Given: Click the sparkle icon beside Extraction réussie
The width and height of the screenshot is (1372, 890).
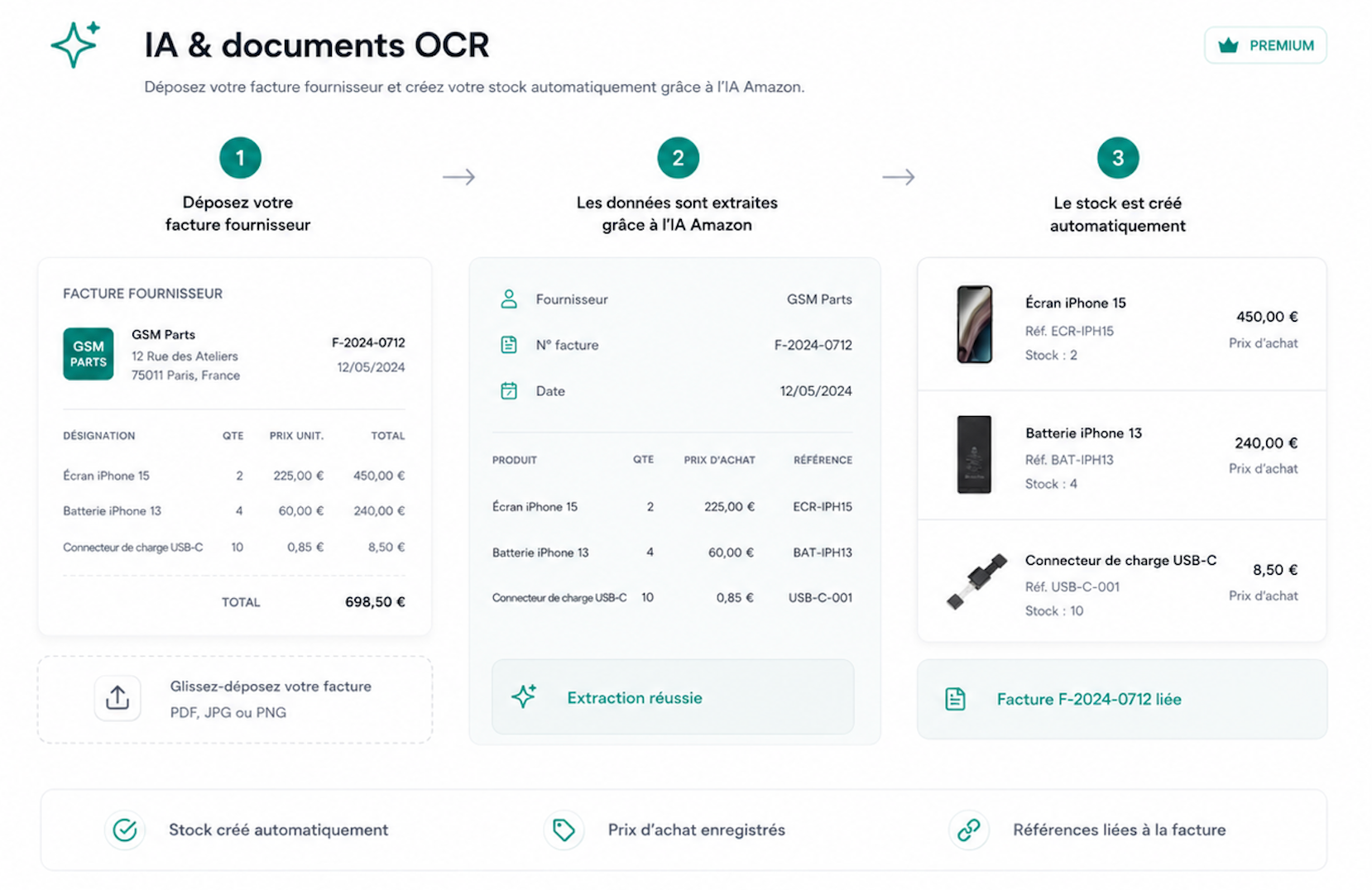Looking at the screenshot, I should (524, 696).
